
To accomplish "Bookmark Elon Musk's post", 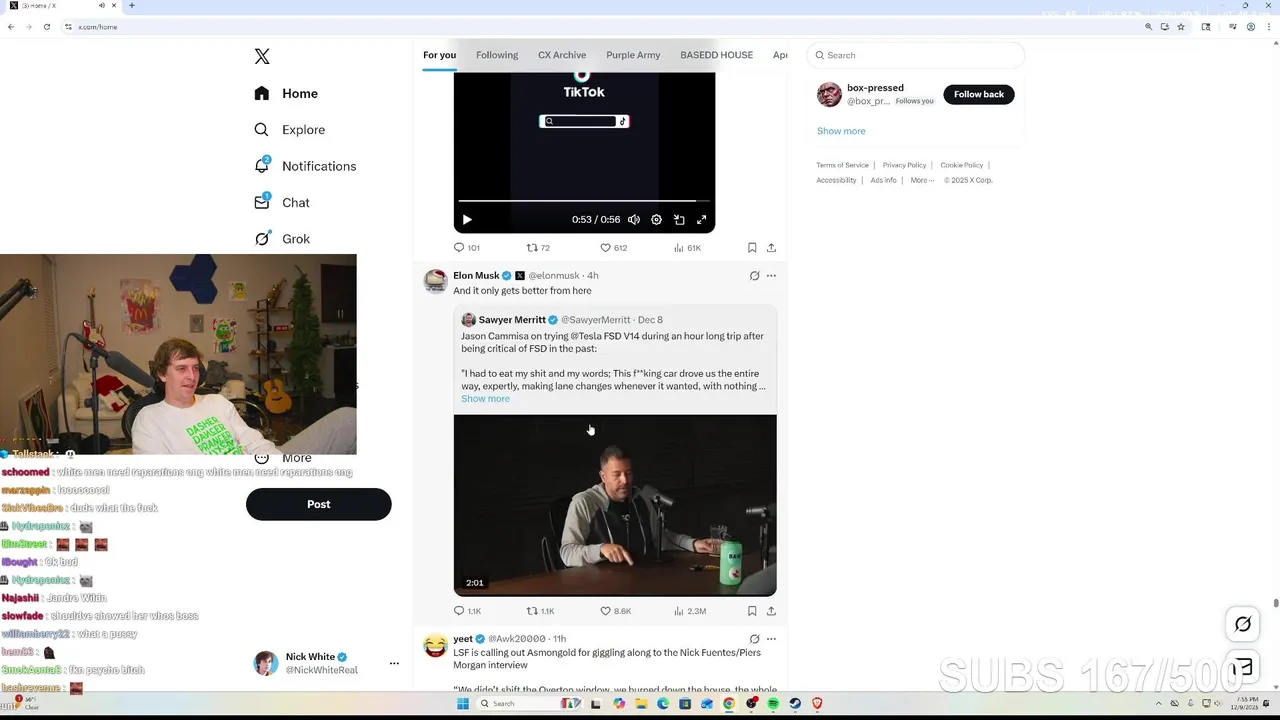I will 752,611.
